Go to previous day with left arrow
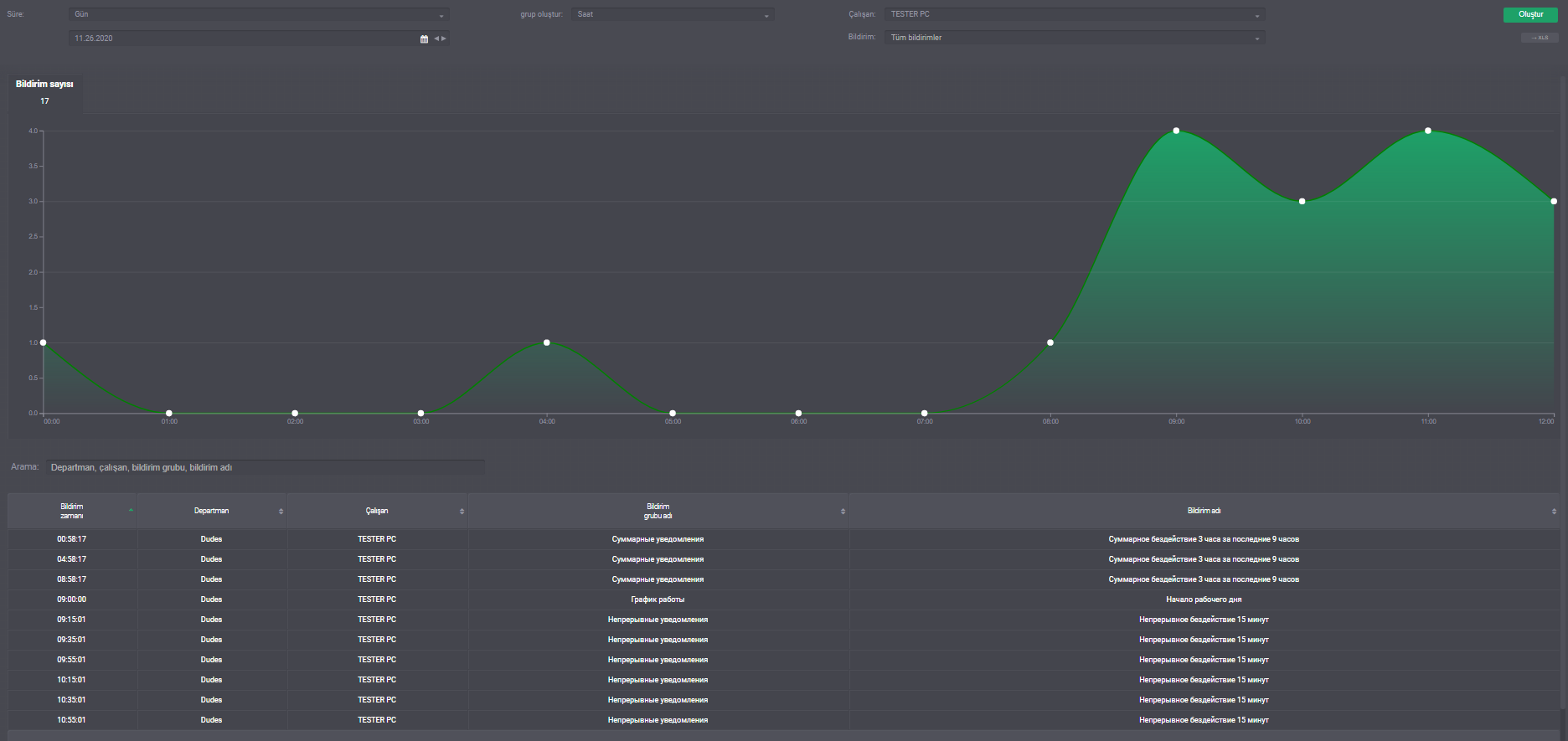Viewport: 1568px width, 741px height. [436, 39]
